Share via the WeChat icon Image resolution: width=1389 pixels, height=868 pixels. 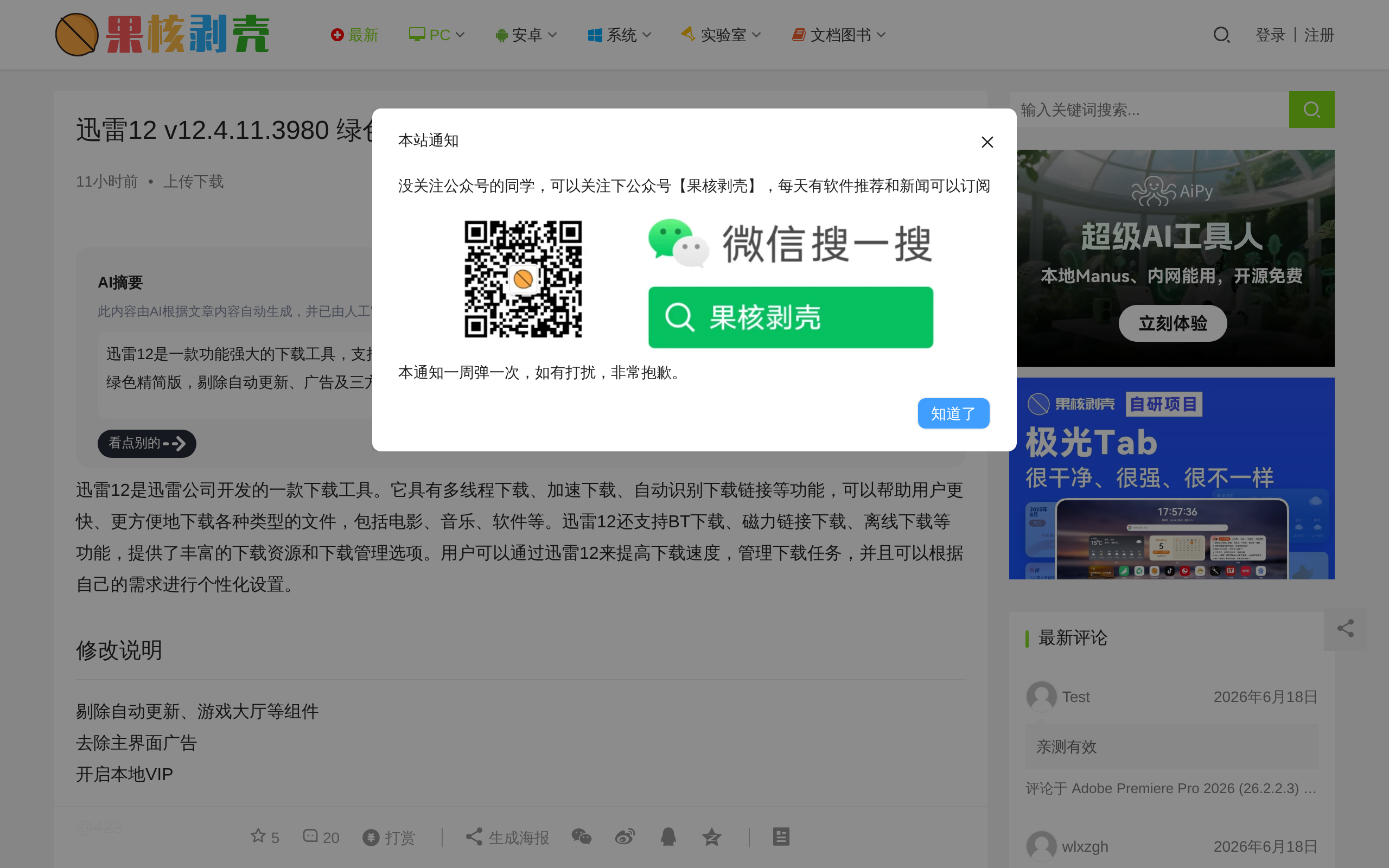pyautogui.click(x=582, y=837)
